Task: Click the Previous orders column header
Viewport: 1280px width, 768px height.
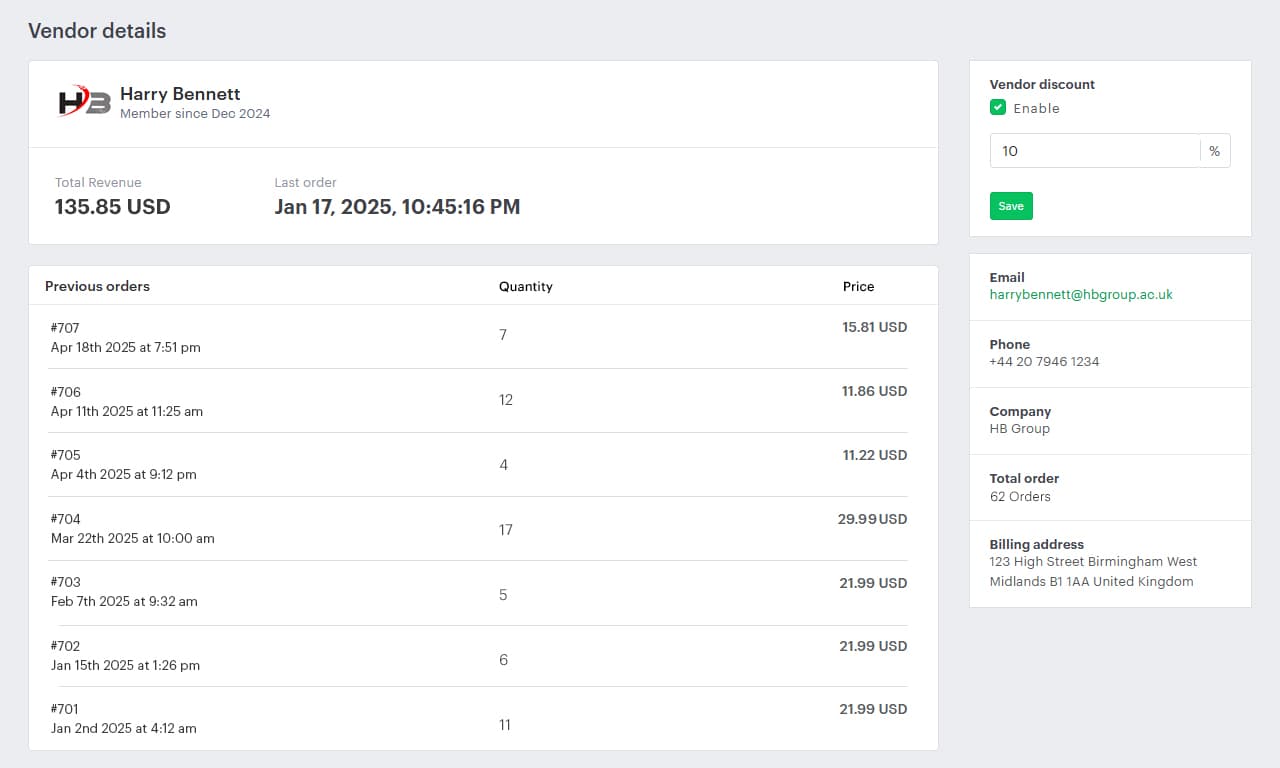Action: point(97,286)
